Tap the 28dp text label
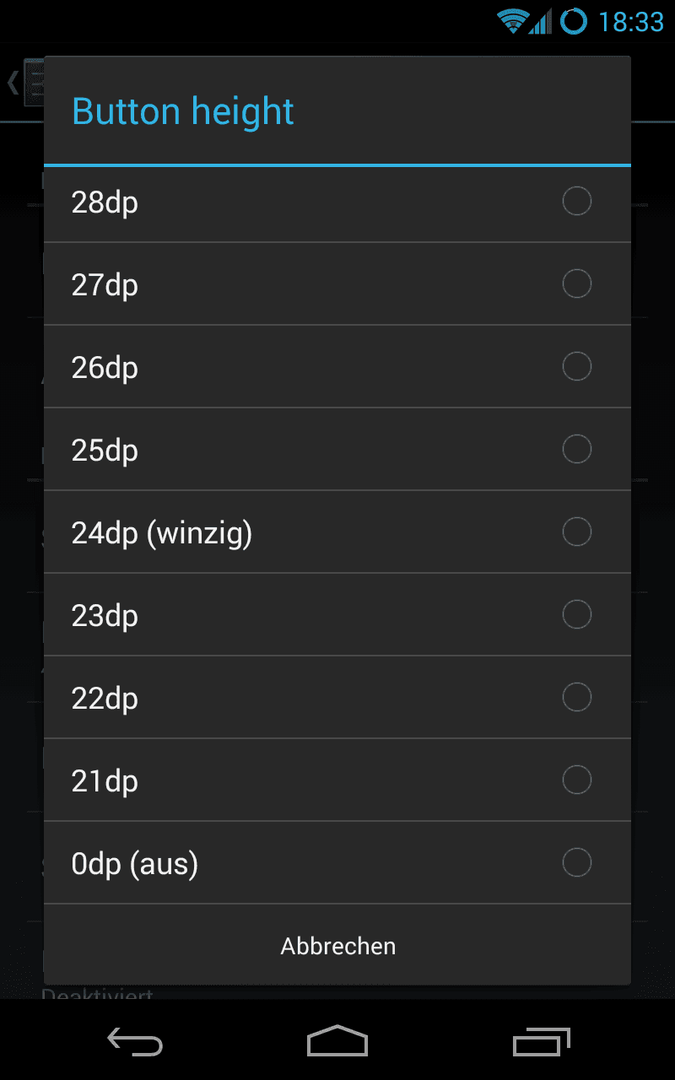Screen dimensions: 675x1080 click(105, 204)
